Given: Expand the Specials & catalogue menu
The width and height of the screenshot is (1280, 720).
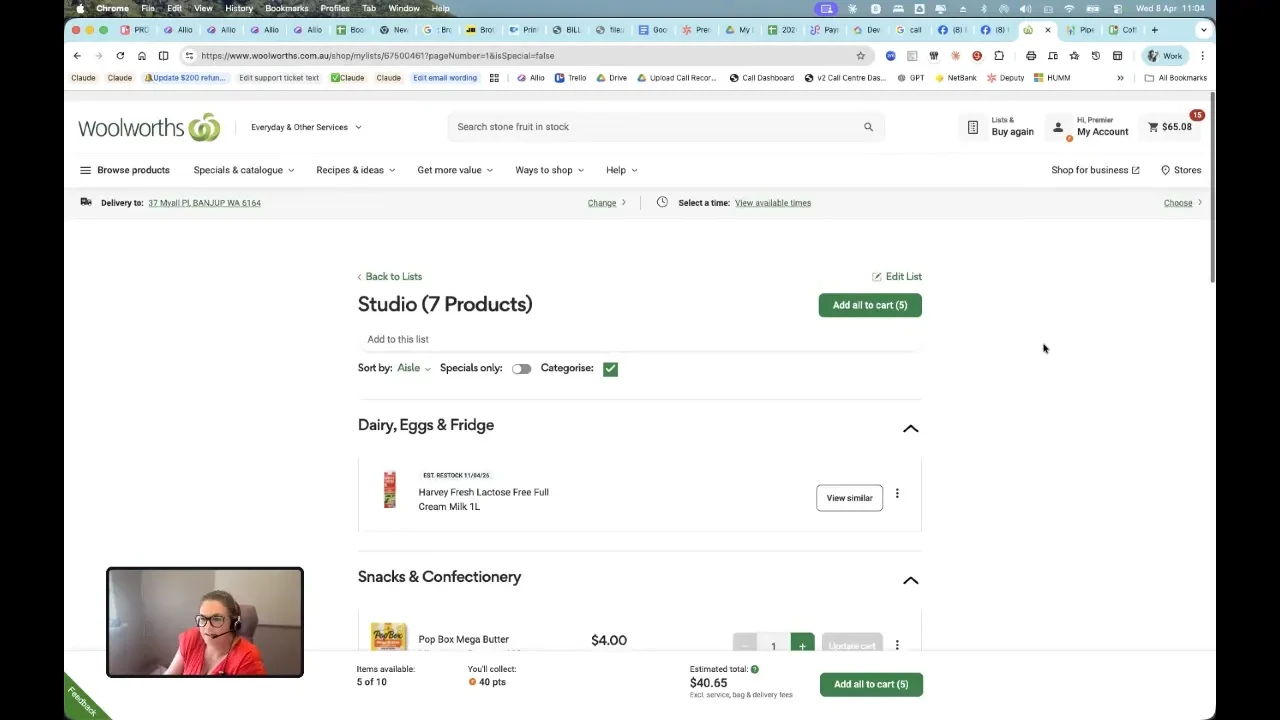Looking at the screenshot, I should click(x=244, y=170).
